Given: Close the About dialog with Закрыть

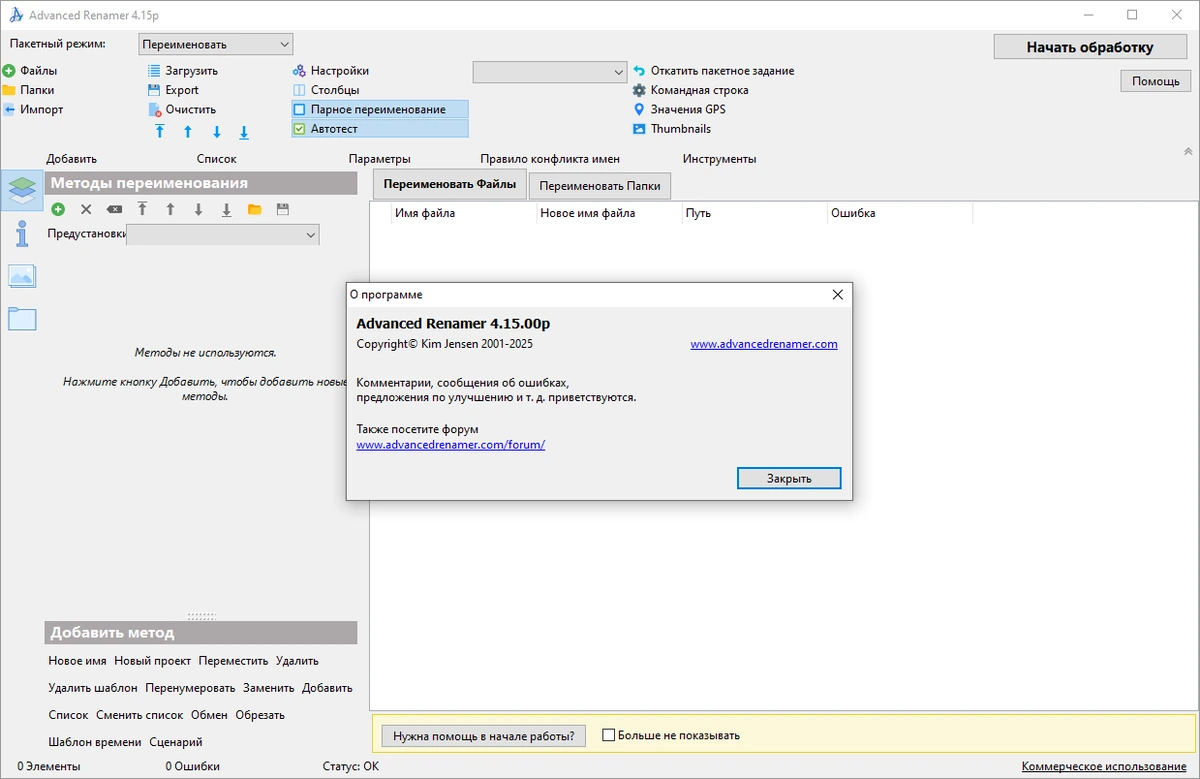Looking at the screenshot, I should pyautogui.click(x=789, y=478).
